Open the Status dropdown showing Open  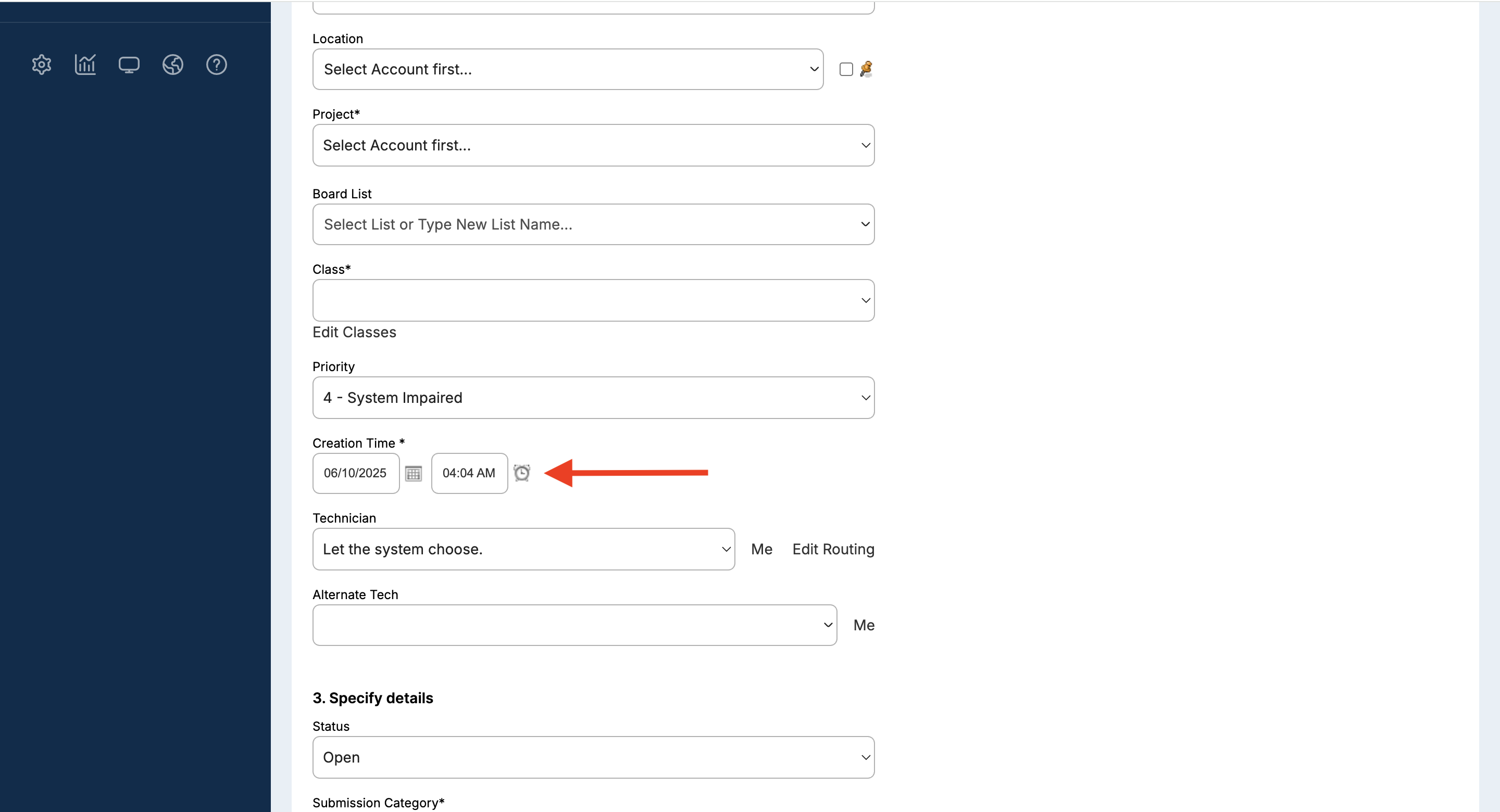[x=593, y=757]
